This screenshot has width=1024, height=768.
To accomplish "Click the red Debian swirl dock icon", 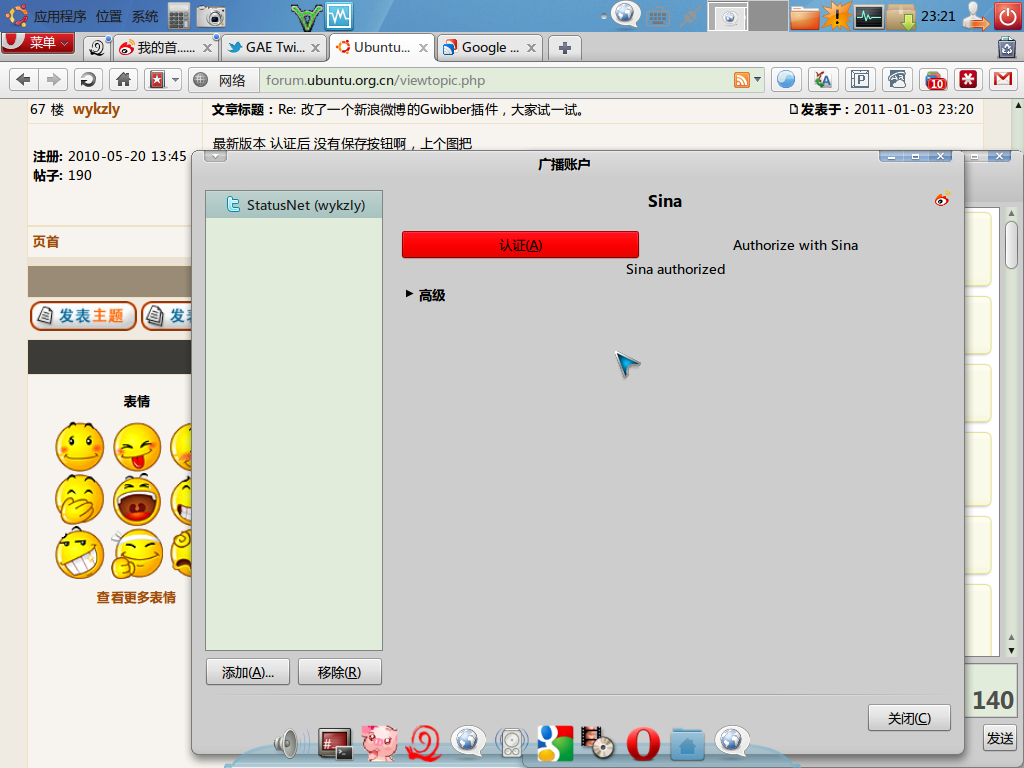I will pyautogui.click(x=424, y=743).
